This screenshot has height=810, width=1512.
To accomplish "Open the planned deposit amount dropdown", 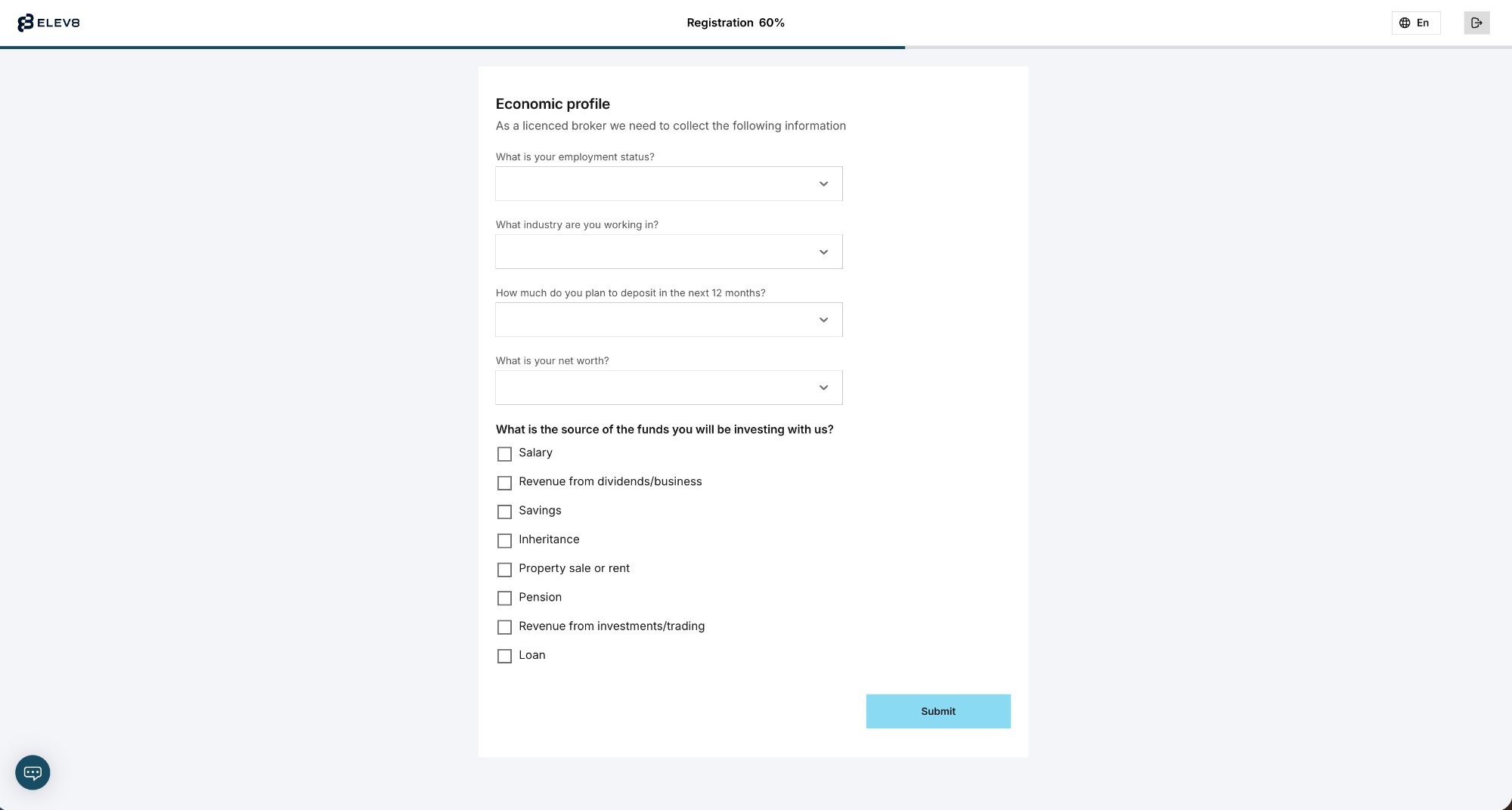I will tap(668, 319).
